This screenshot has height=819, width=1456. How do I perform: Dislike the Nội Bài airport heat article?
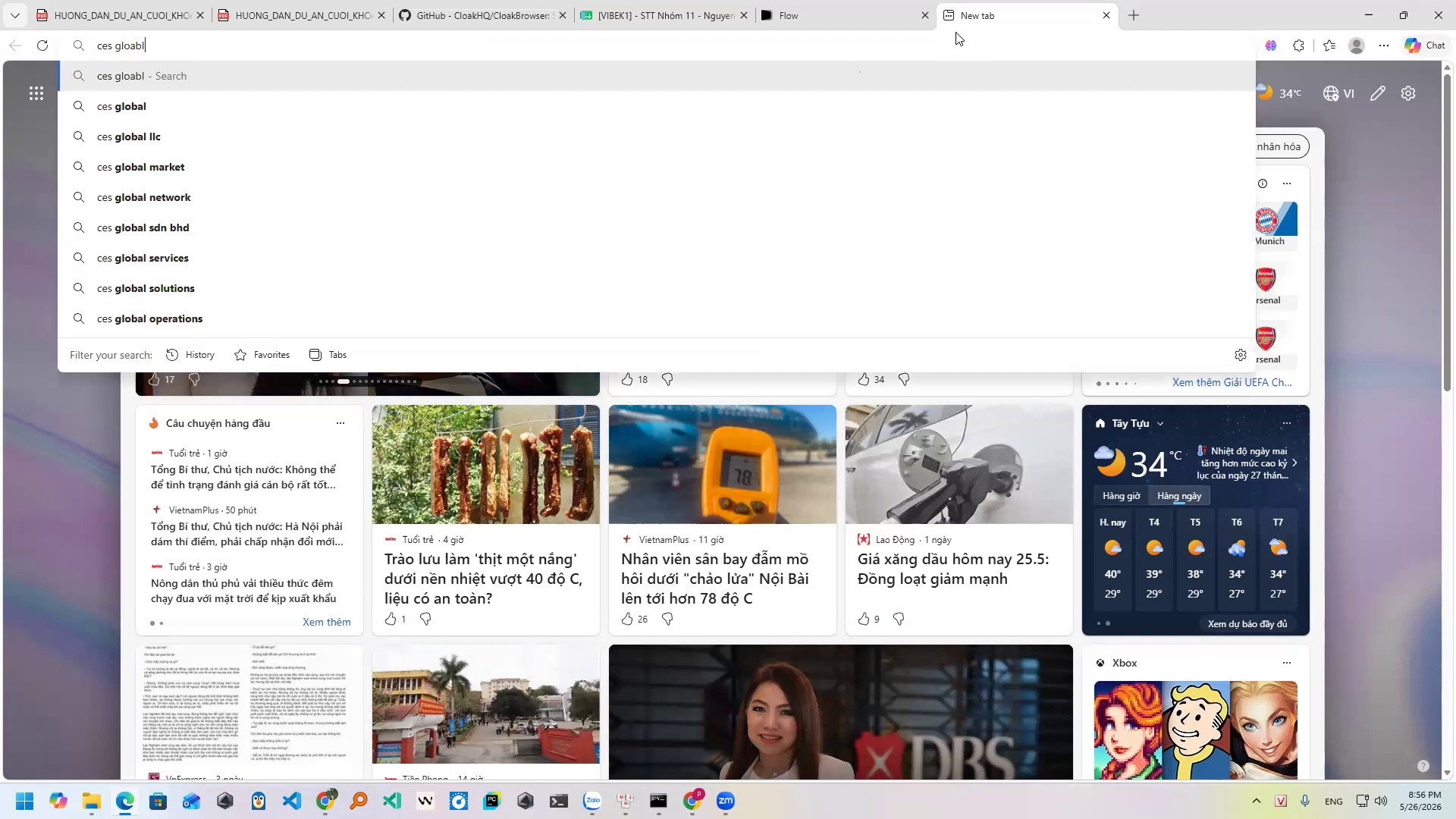(x=667, y=620)
